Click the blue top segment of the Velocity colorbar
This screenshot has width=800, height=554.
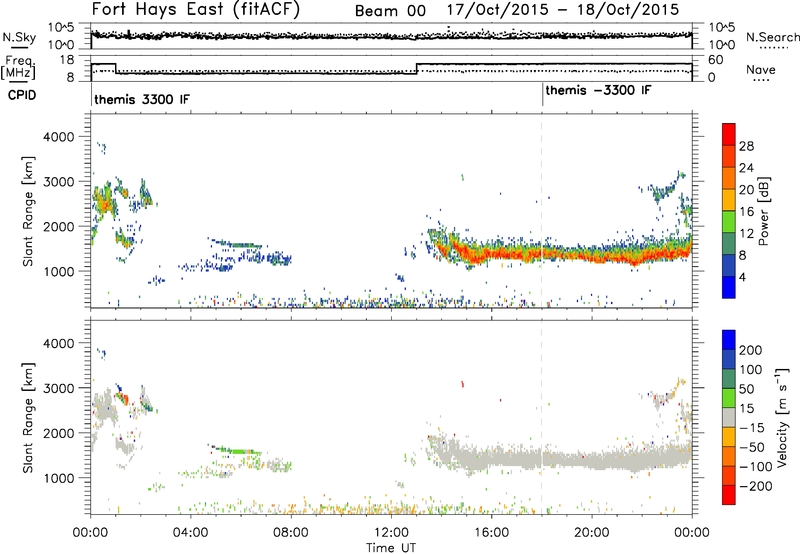729,340
